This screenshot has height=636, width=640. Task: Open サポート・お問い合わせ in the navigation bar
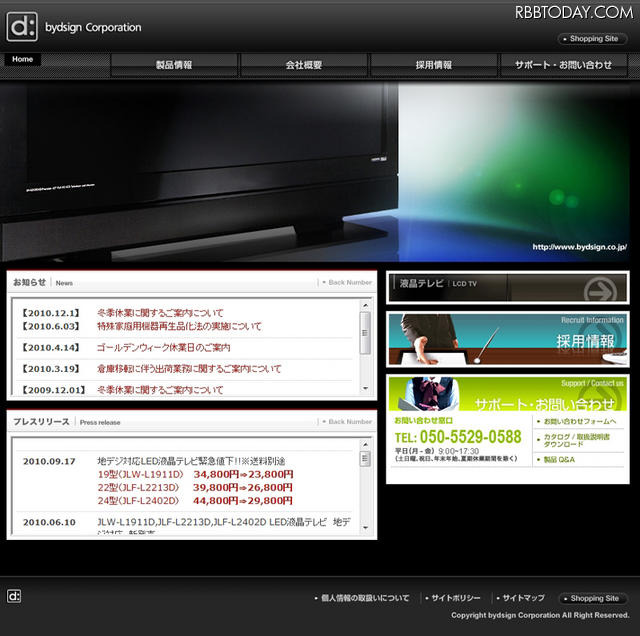coord(564,65)
